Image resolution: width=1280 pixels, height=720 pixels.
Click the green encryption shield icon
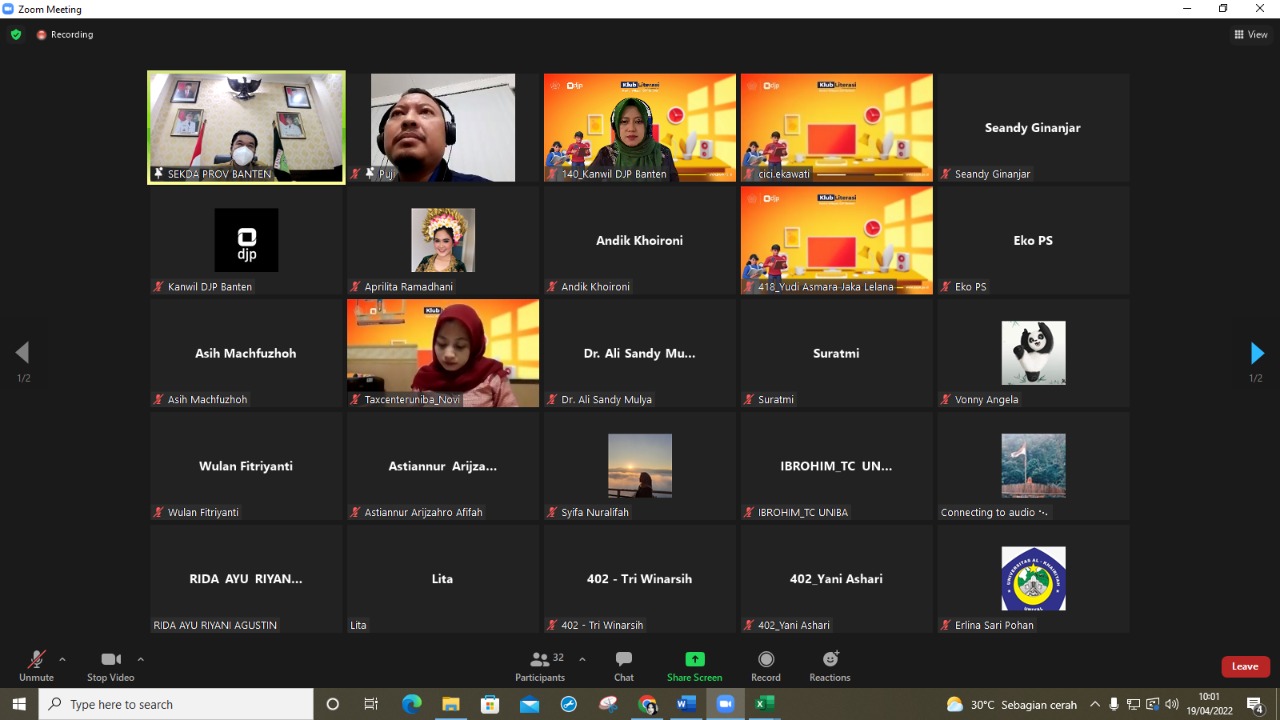(16, 34)
